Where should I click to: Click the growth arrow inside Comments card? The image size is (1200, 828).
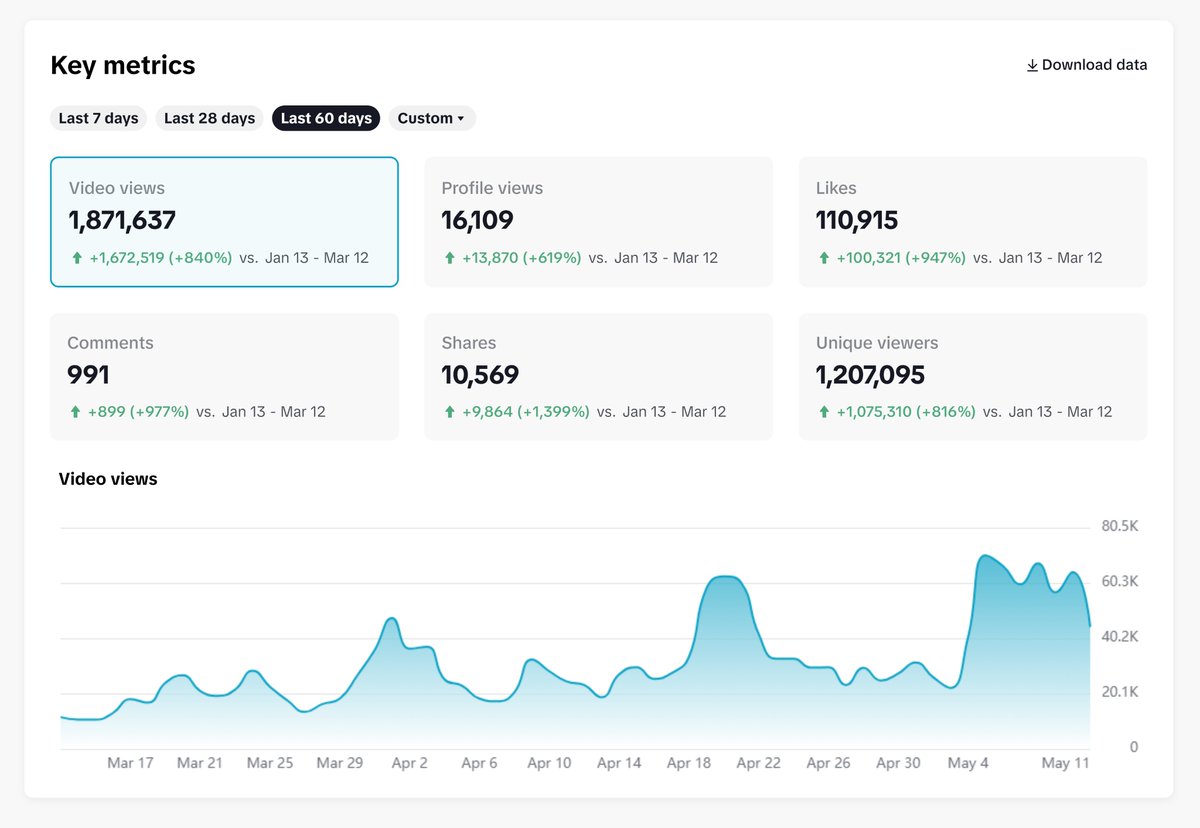click(x=77, y=411)
